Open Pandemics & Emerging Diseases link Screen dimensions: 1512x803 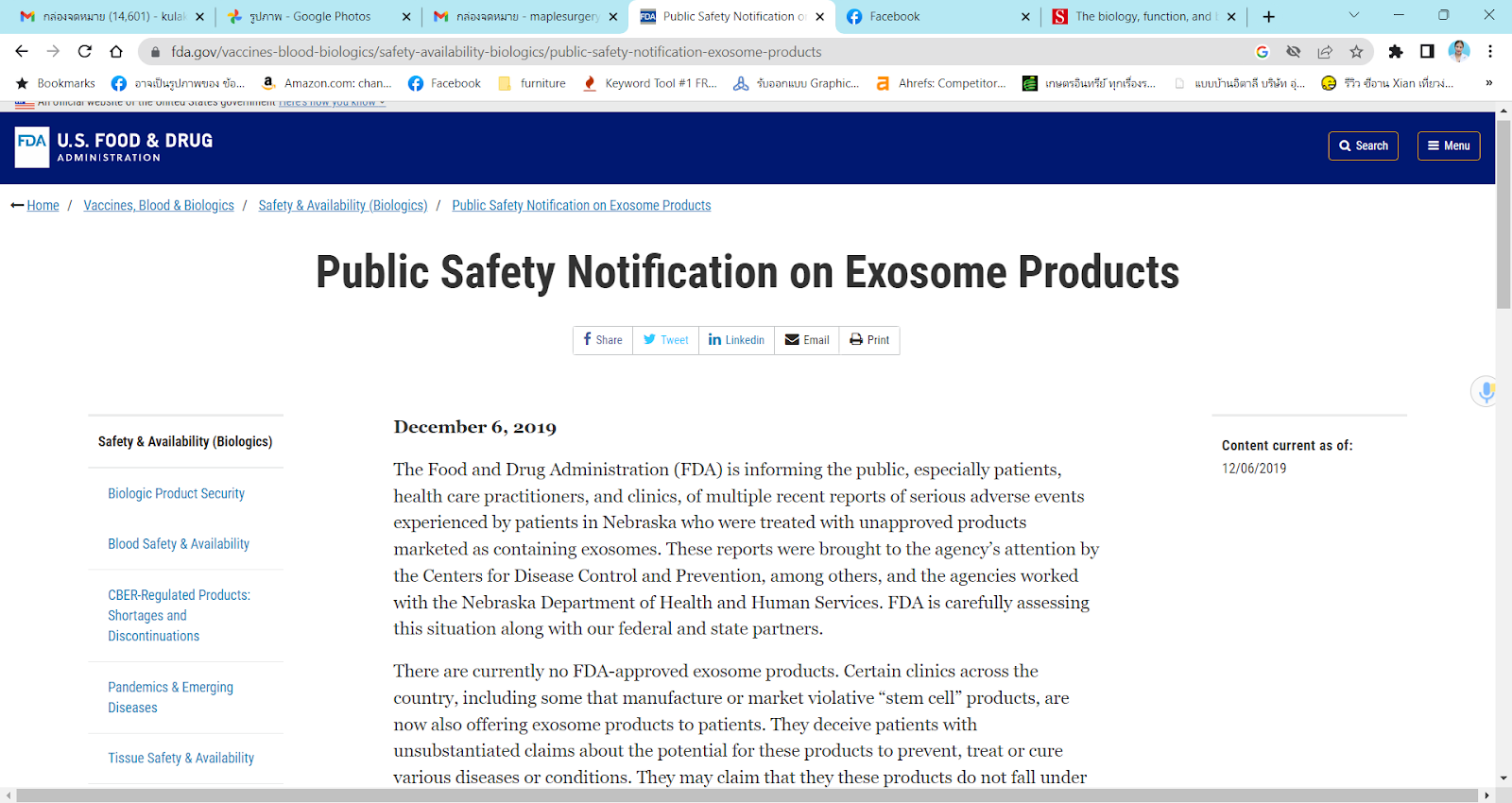170,697
